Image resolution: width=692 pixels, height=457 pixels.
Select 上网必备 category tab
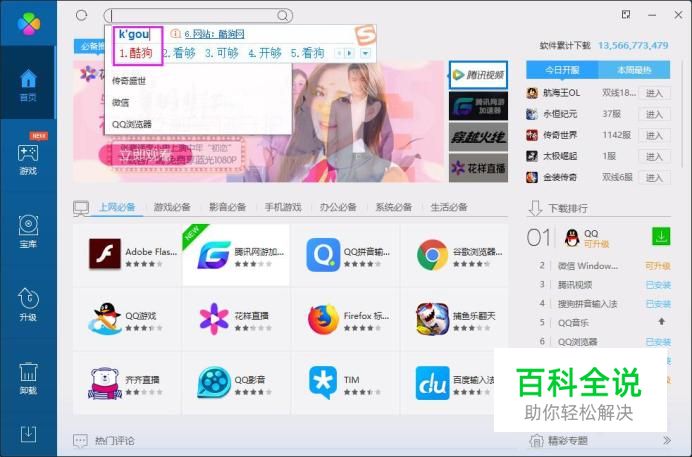(x=117, y=207)
